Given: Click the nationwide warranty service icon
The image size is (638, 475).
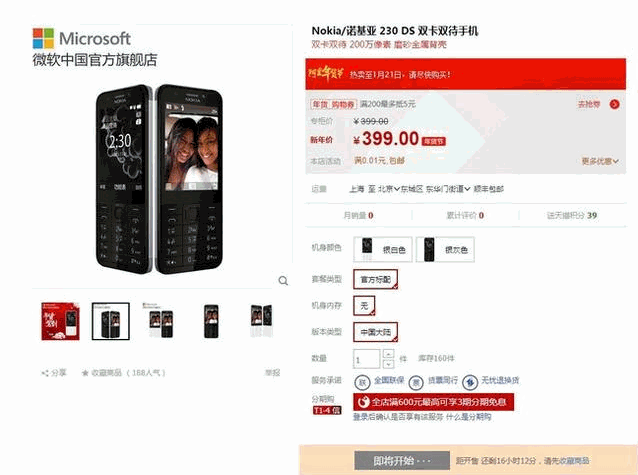Looking at the screenshot, I should coord(362,382).
